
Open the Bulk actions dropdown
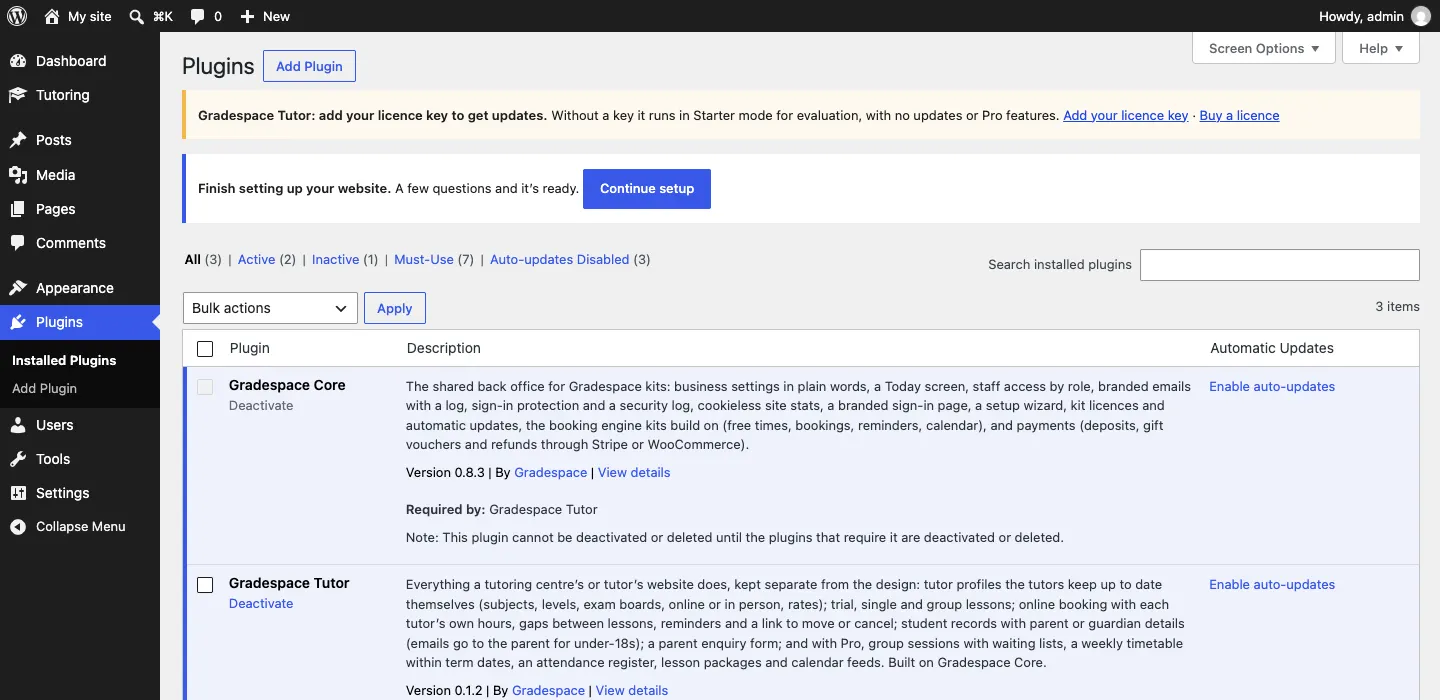pos(270,308)
